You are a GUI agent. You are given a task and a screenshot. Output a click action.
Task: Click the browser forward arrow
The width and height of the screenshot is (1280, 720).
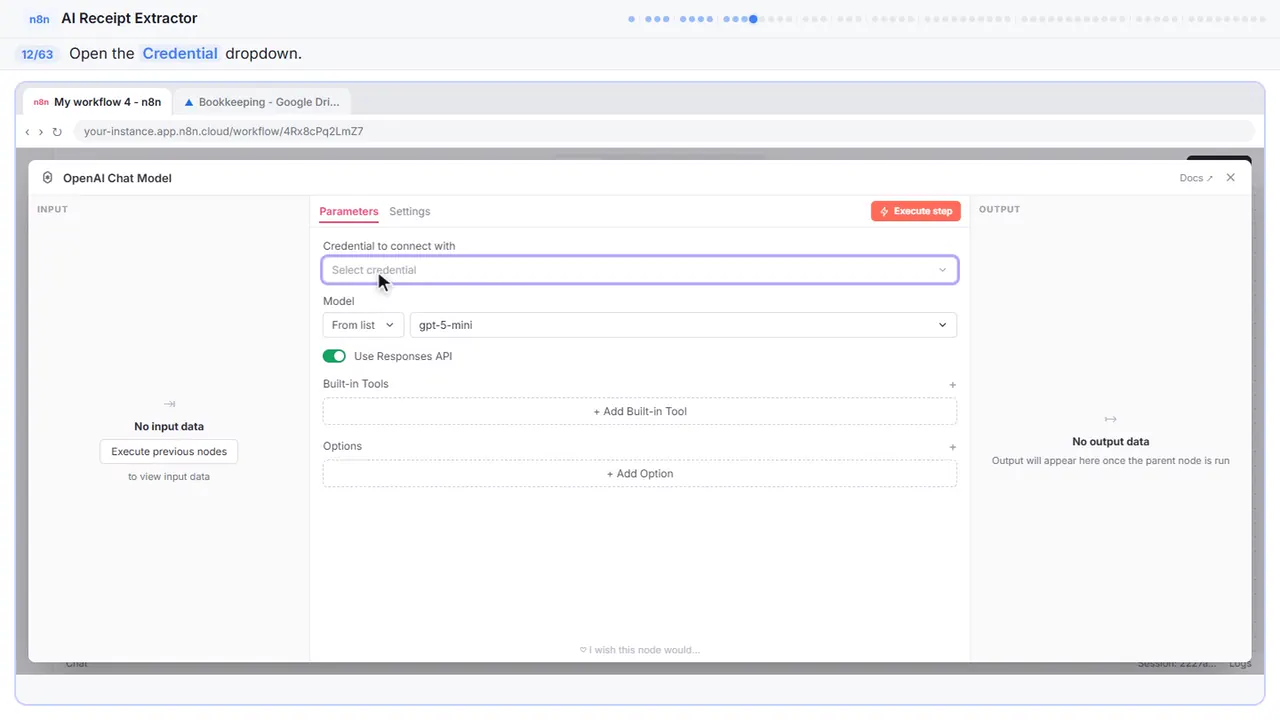(41, 131)
